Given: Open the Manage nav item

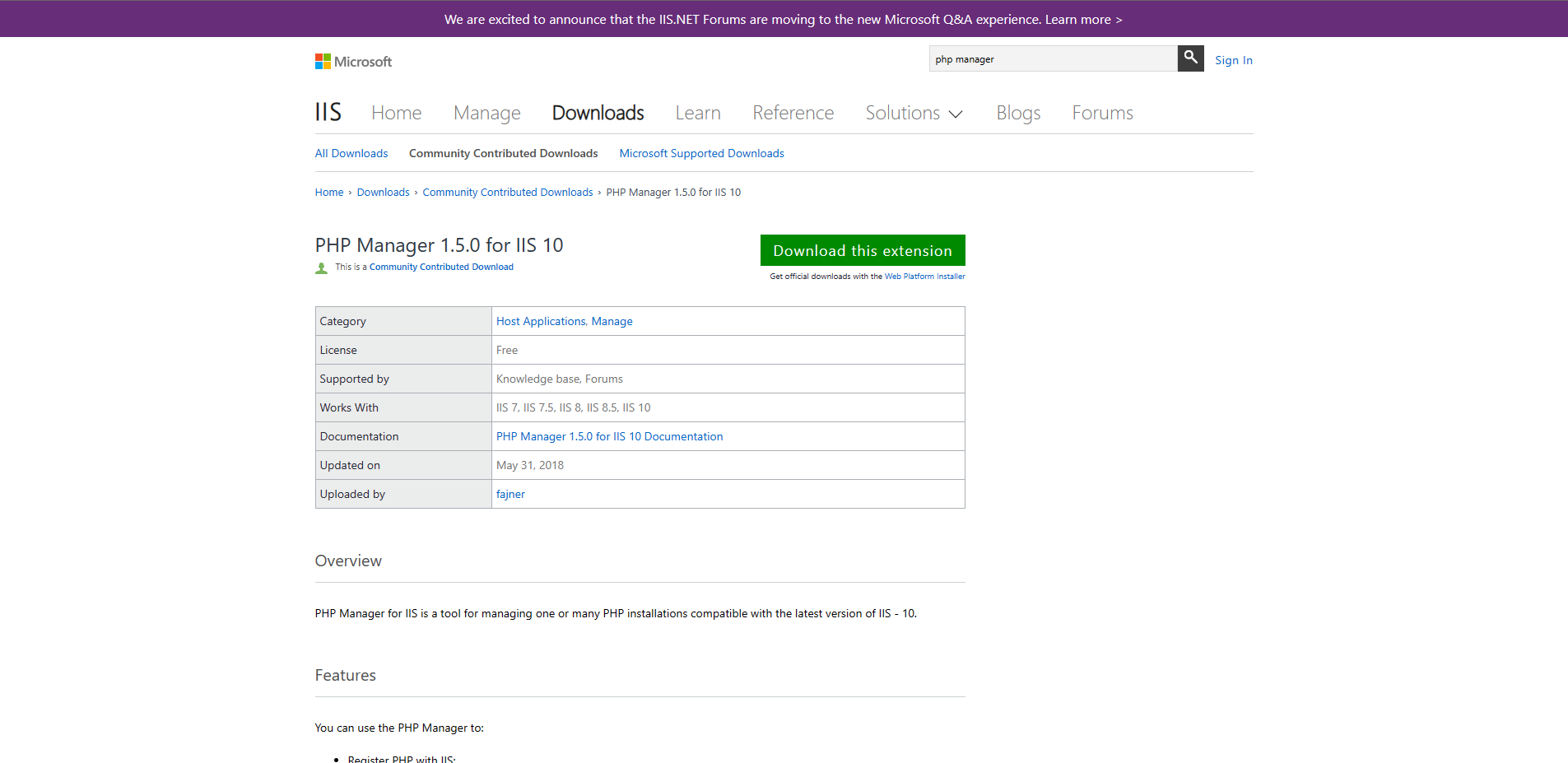Looking at the screenshot, I should click(x=486, y=113).
